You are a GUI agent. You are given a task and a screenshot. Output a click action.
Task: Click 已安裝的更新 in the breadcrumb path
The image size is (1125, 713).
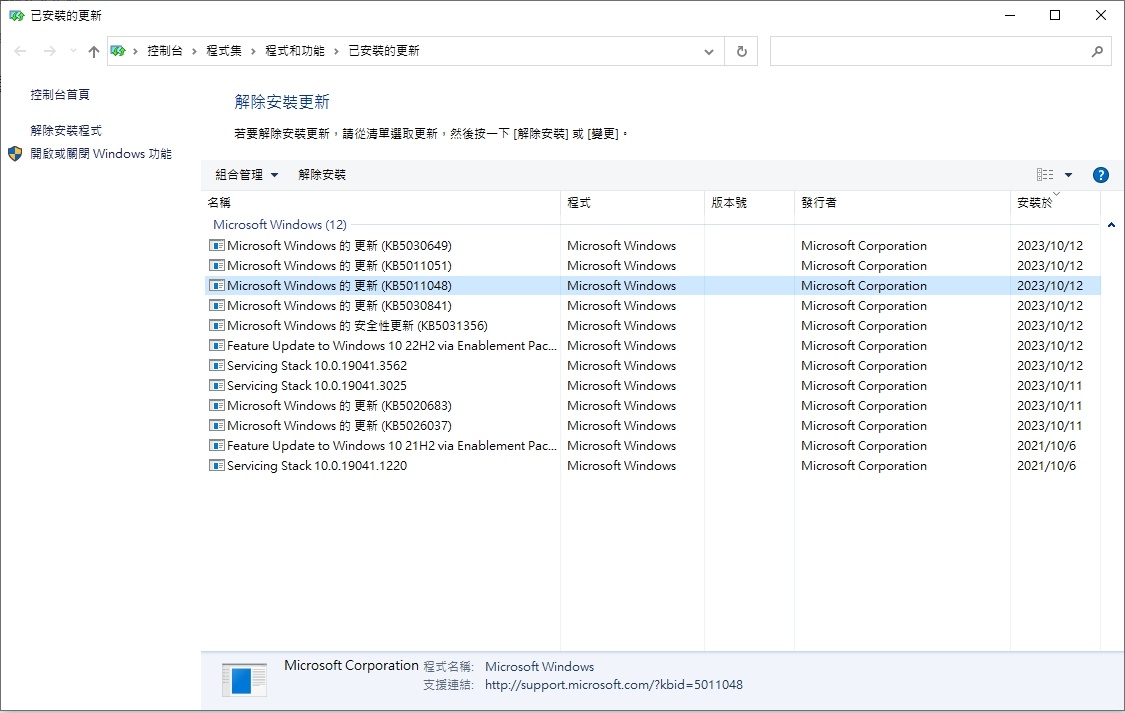pyautogui.click(x=384, y=51)
